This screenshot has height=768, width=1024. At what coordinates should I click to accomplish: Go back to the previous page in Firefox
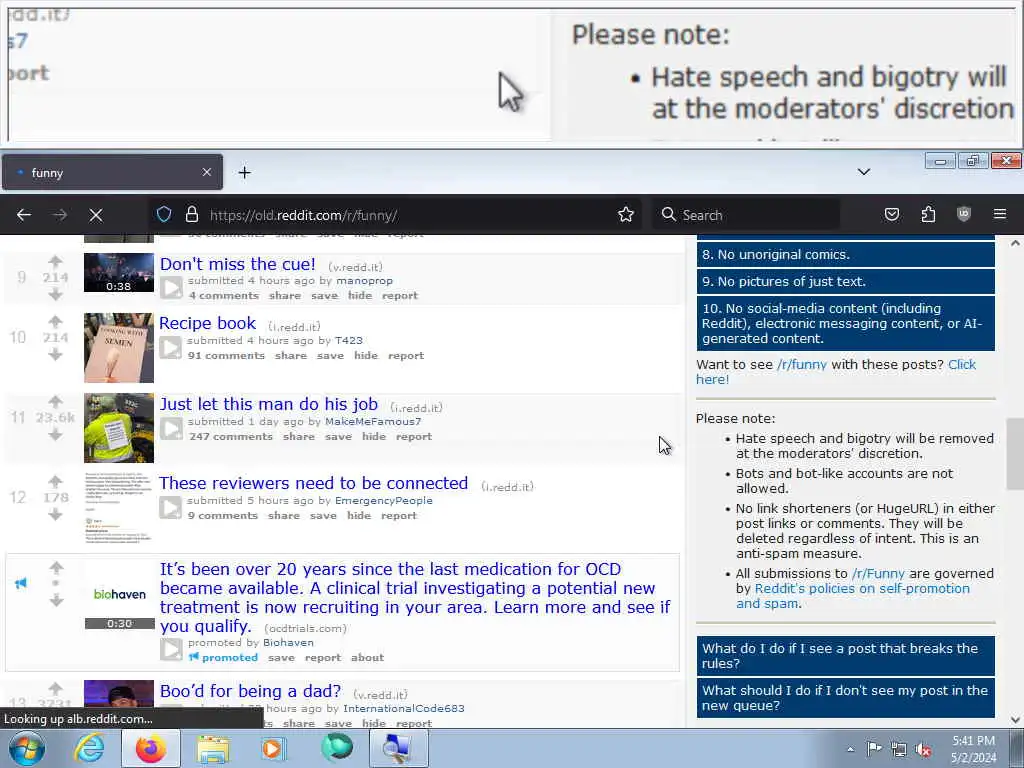coord(24,215)
